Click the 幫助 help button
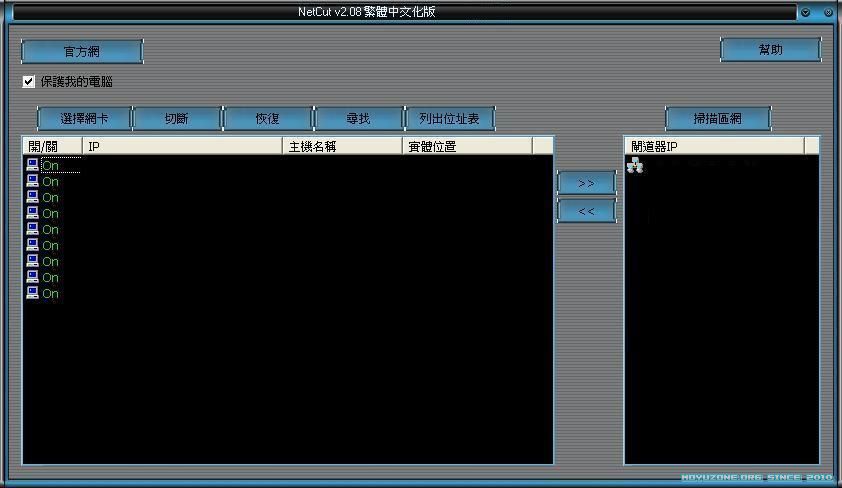Viewport: 842px width, 488px height. pos(771,49)
